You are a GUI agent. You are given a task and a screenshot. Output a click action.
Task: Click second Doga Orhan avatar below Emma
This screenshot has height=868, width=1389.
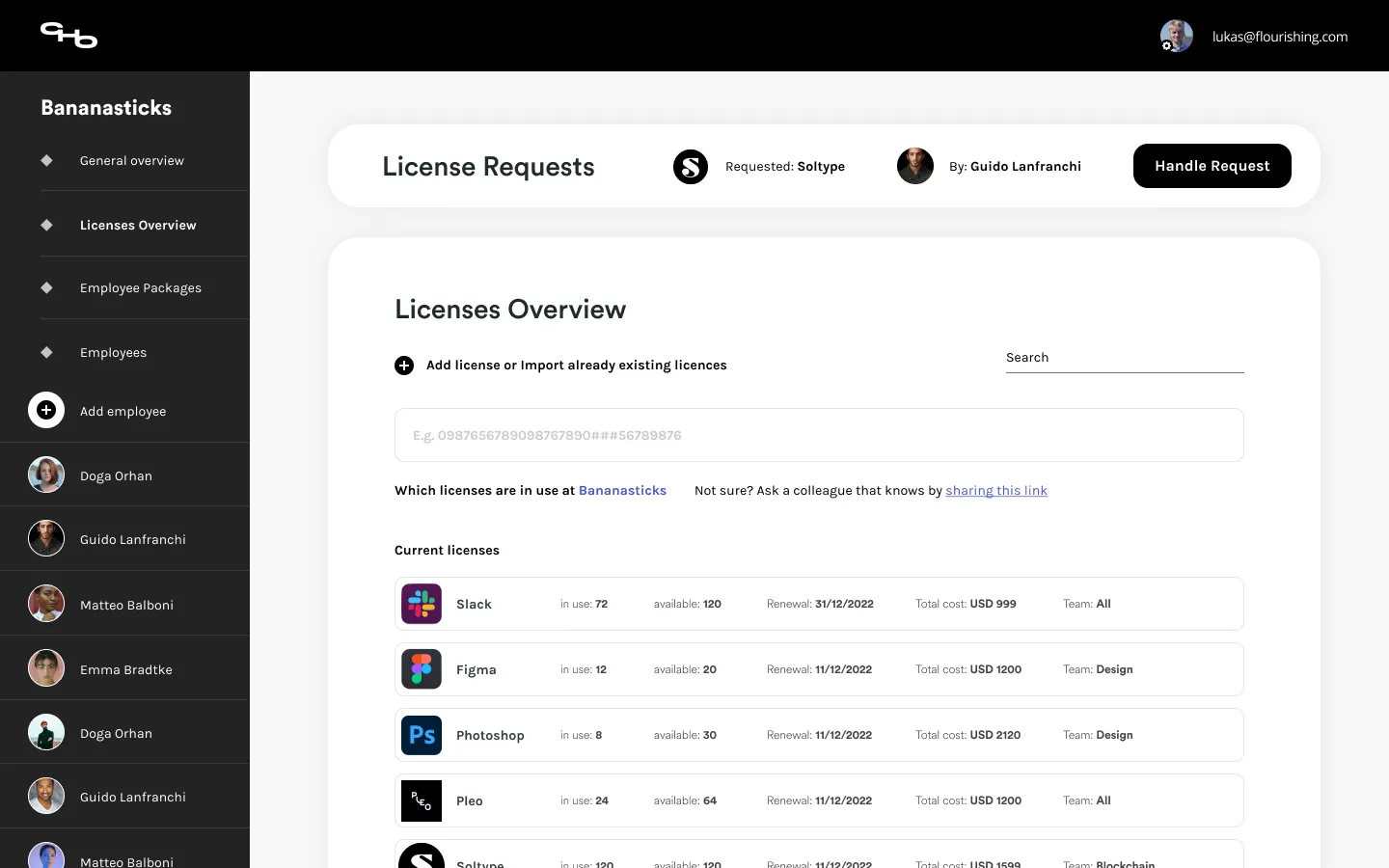pos(46,732)
